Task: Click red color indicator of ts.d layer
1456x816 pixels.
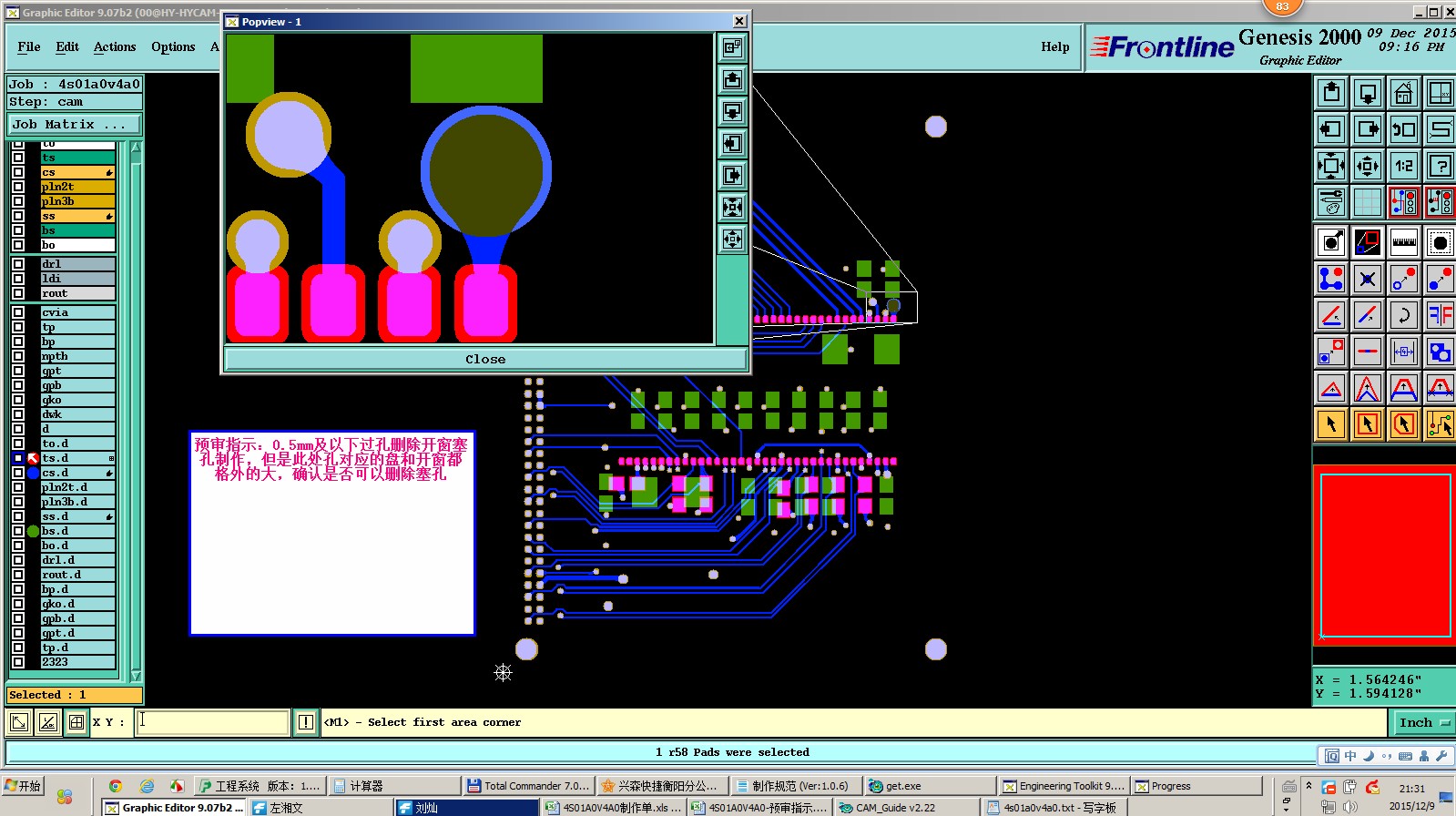Action: coord(34,458)
